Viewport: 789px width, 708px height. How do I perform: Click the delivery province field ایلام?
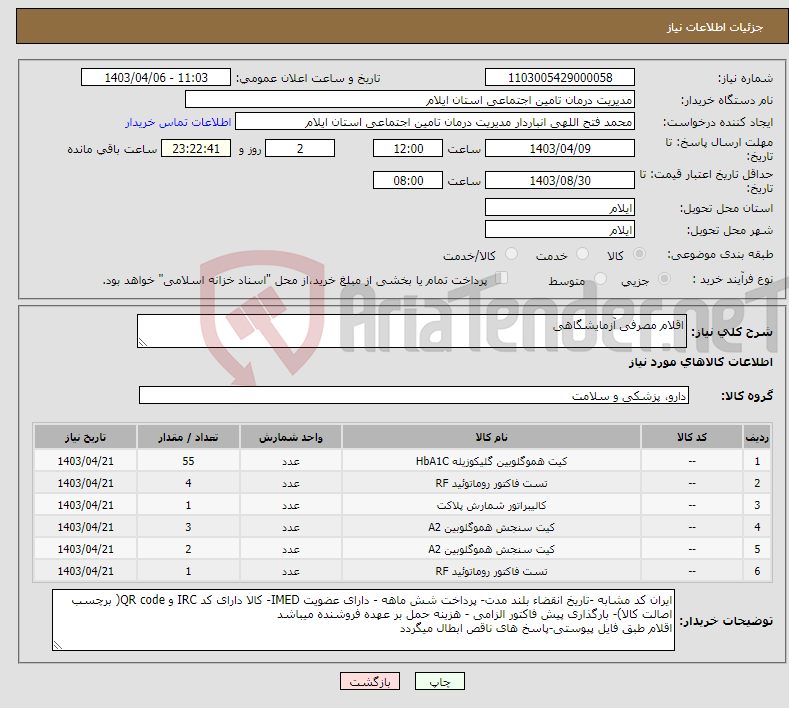[x=560, y=207]
